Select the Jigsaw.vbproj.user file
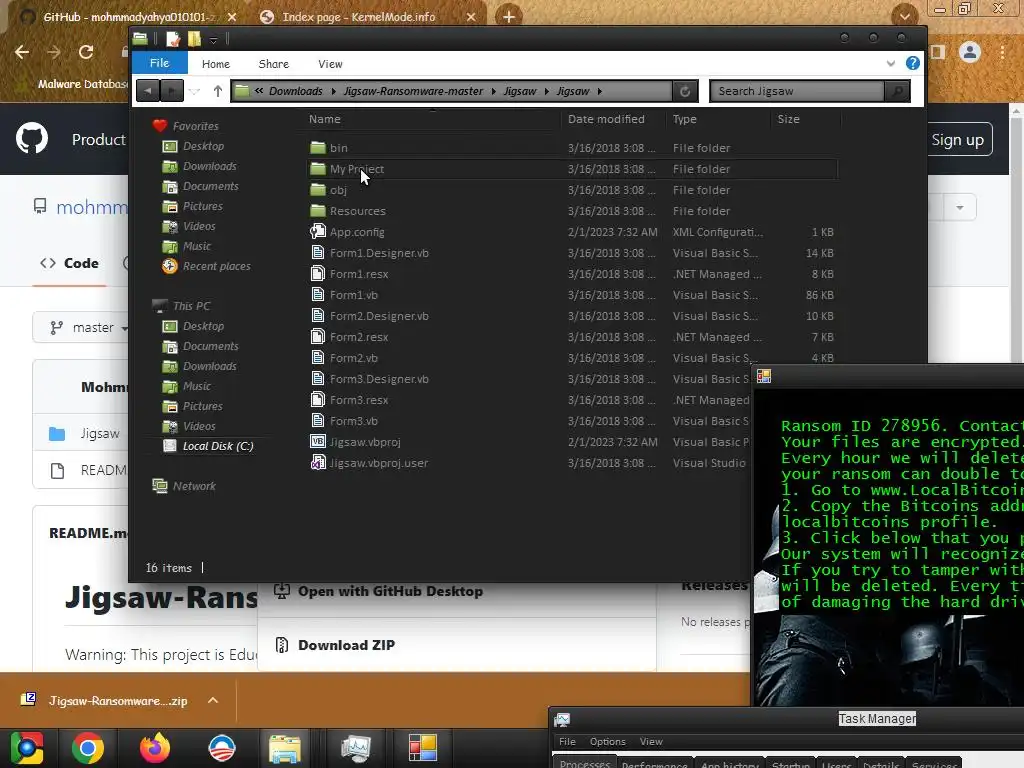This screenshot has height=768, width=1024. click(379, 463)
